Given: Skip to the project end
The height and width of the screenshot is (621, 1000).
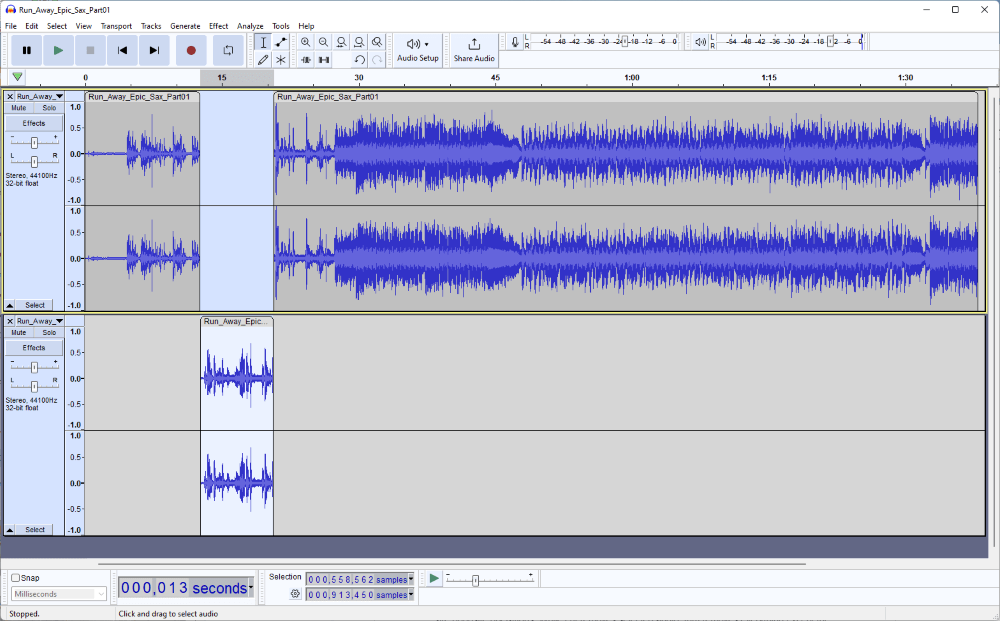Looking at the screenshot, I should 154,50.
